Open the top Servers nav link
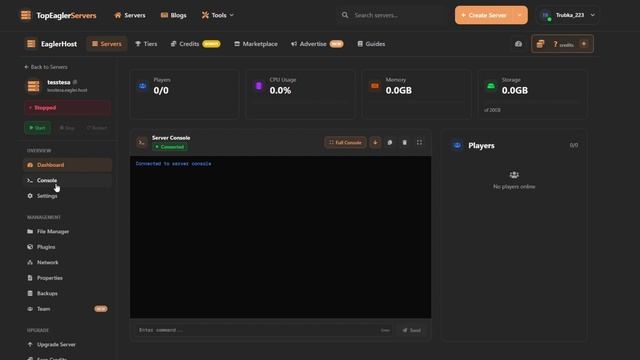This screenshot has width=640, height=360. coord(130,15)
